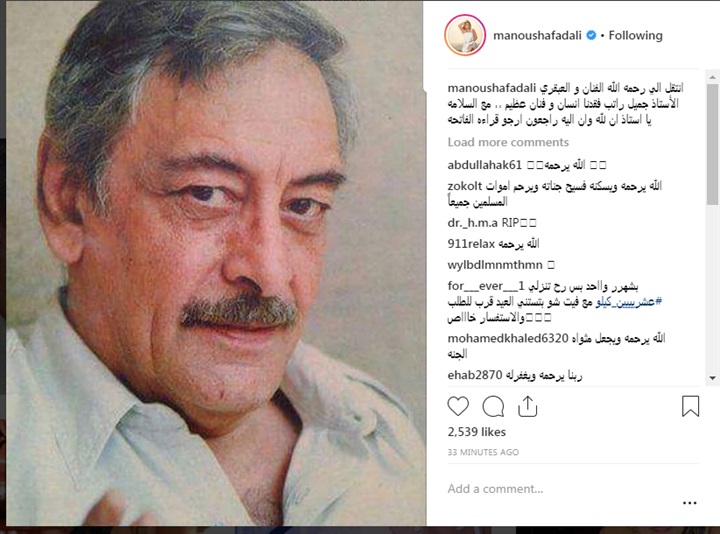This screenshot has height=534, width=720.
Task: Click the scrollbar down arrow in comments
Action: 712,378
